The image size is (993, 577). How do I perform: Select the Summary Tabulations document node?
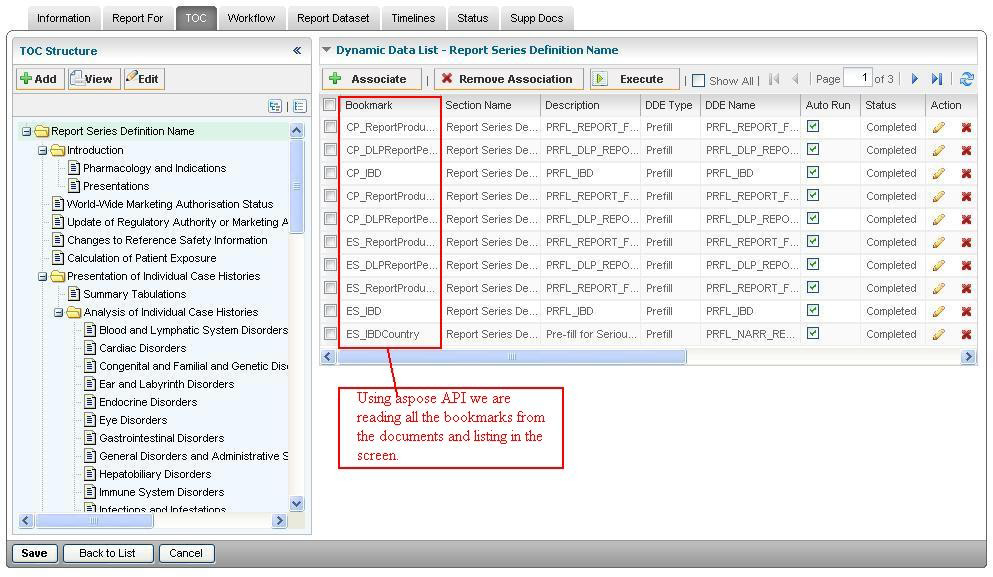pos(135,295)
